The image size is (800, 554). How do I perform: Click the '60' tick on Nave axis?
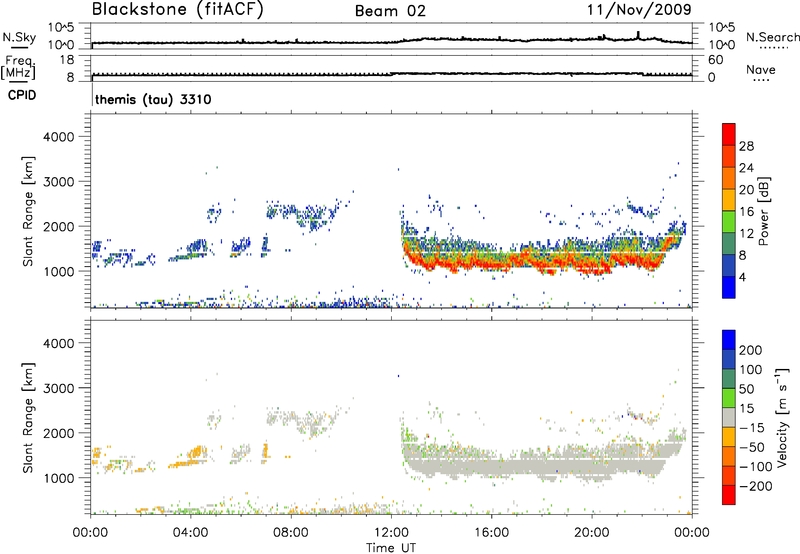click(716, 60)
